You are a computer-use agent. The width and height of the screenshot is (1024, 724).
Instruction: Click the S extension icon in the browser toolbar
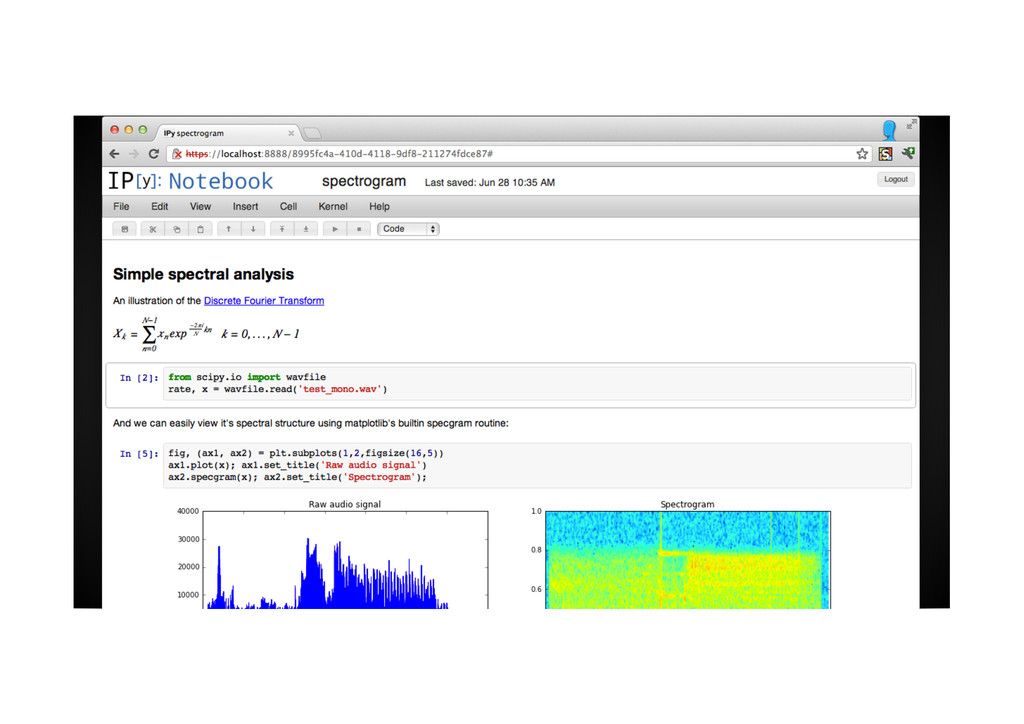(x=886, y=154)
